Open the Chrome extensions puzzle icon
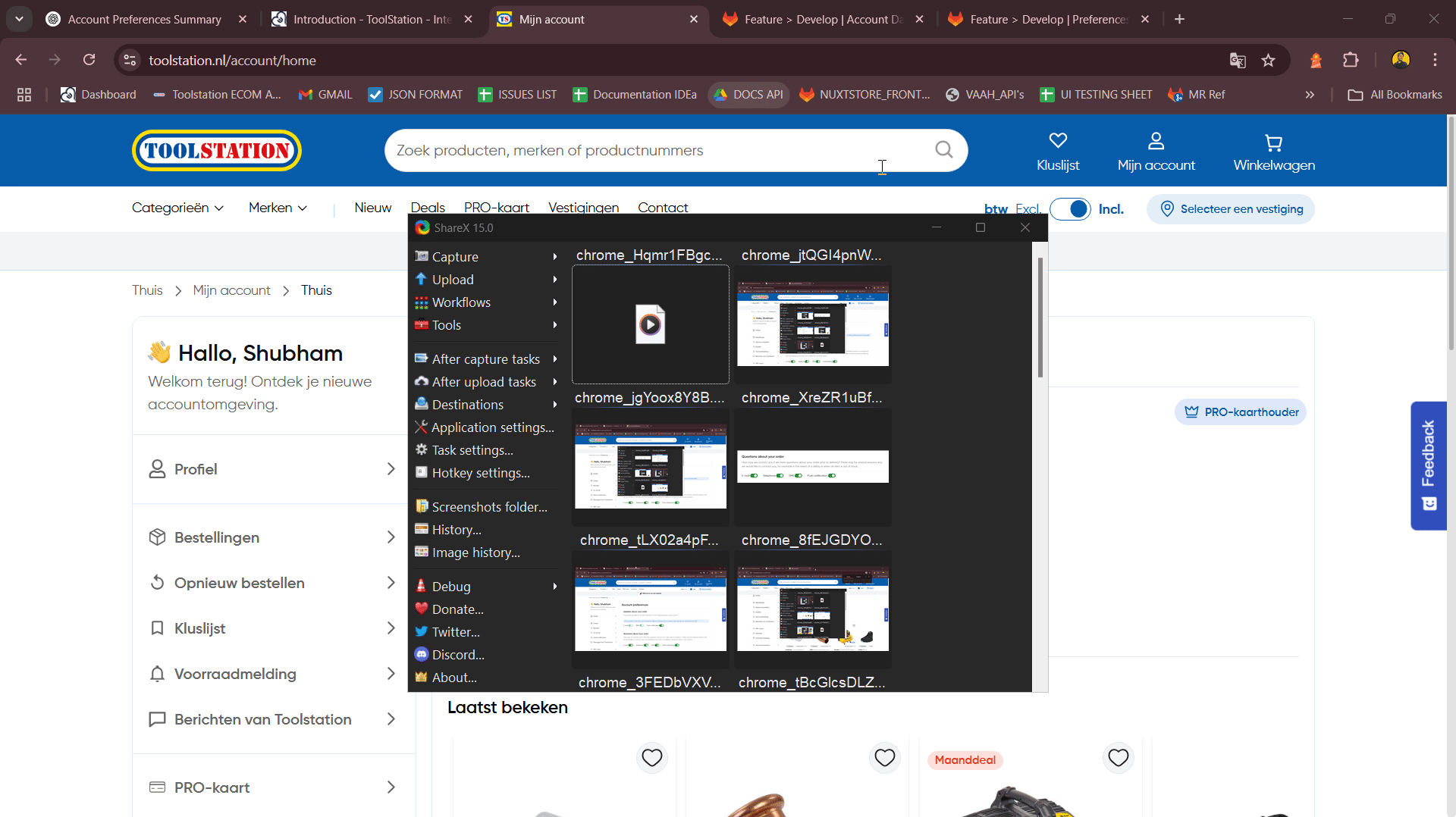This screenshot has width=1456, height=817. coord(1351,61)
